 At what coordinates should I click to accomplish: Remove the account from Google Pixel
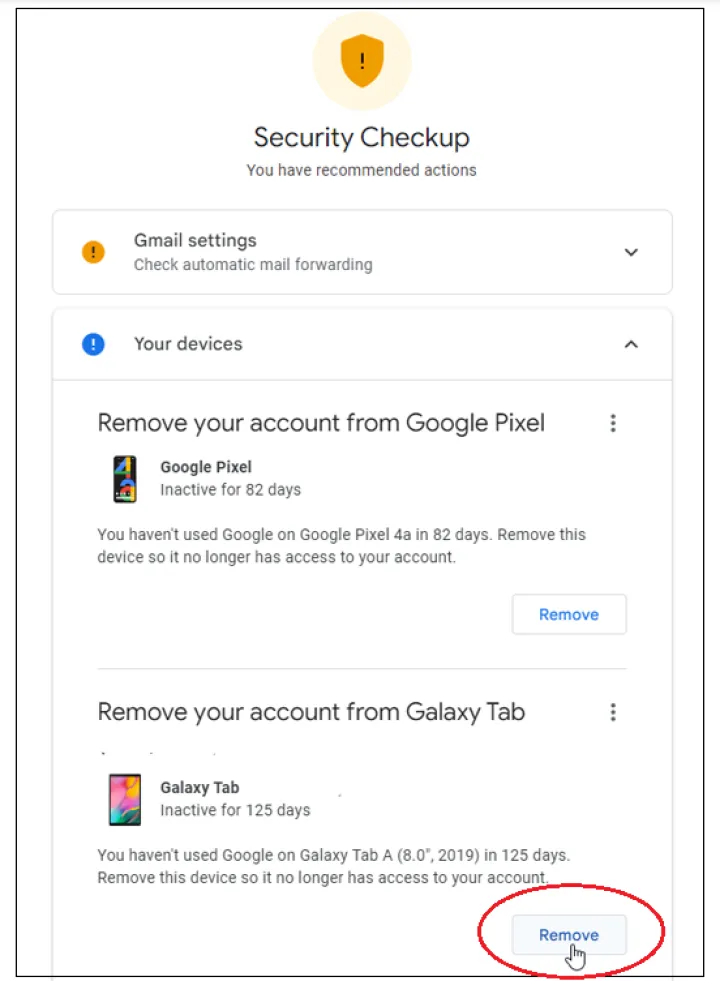(569, 615)
